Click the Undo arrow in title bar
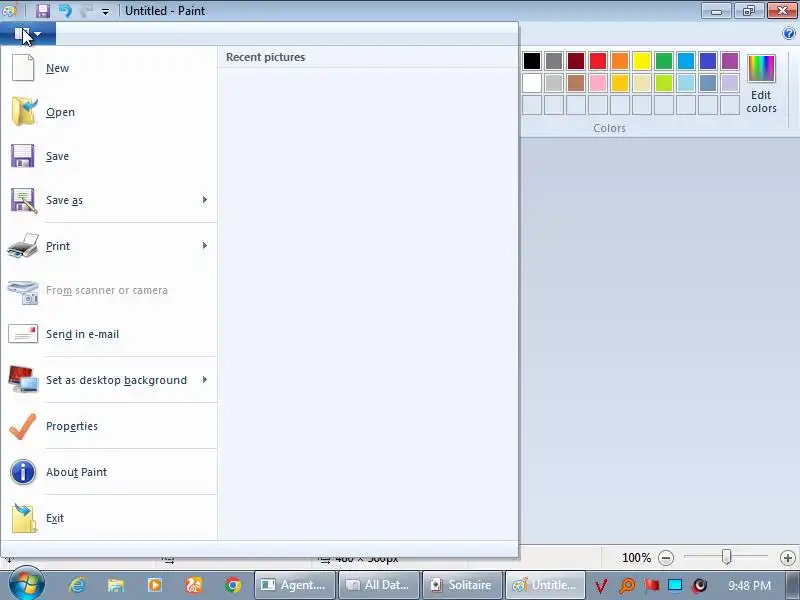 pyautogui.click(x=65, y=11)
